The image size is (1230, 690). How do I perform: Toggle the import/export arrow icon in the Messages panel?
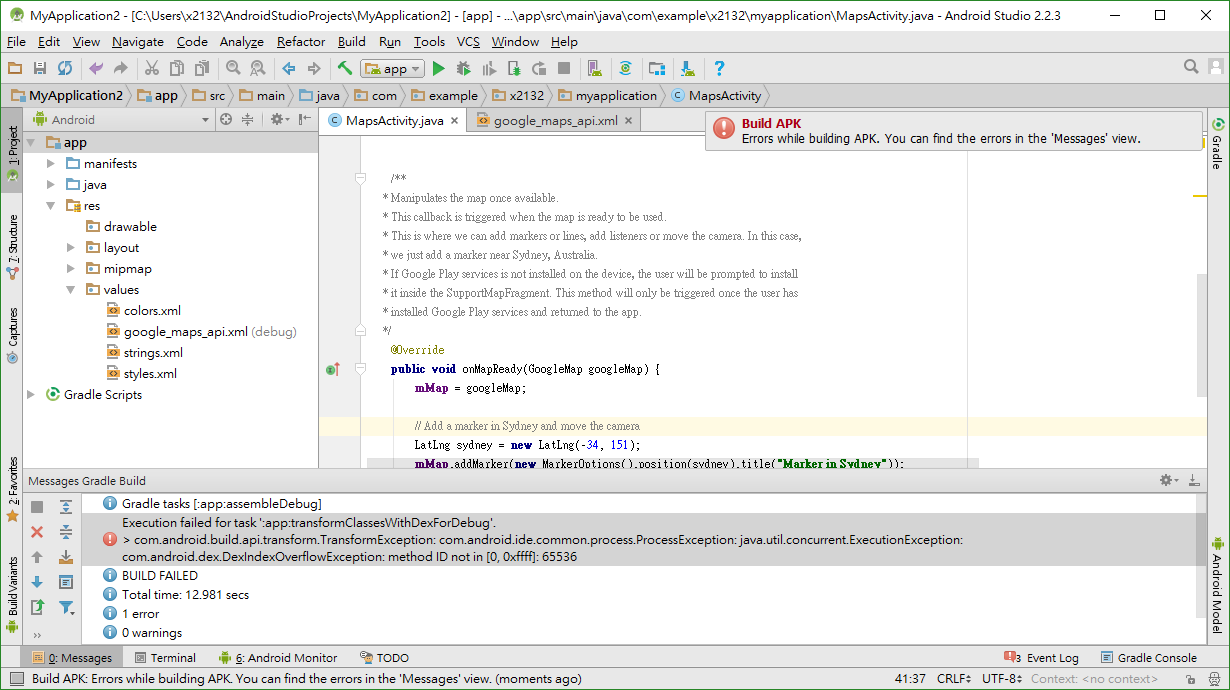click(37, 607)
